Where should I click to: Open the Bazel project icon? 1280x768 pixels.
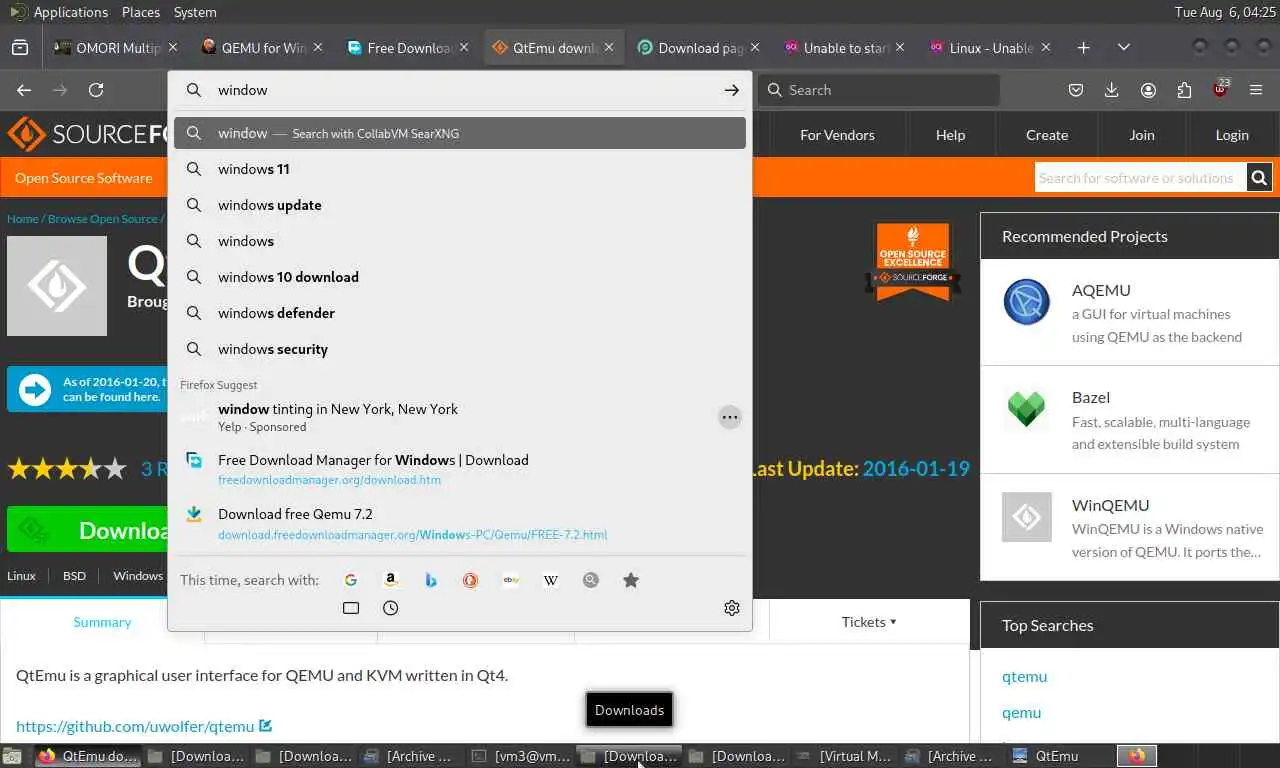(1027, 409)
